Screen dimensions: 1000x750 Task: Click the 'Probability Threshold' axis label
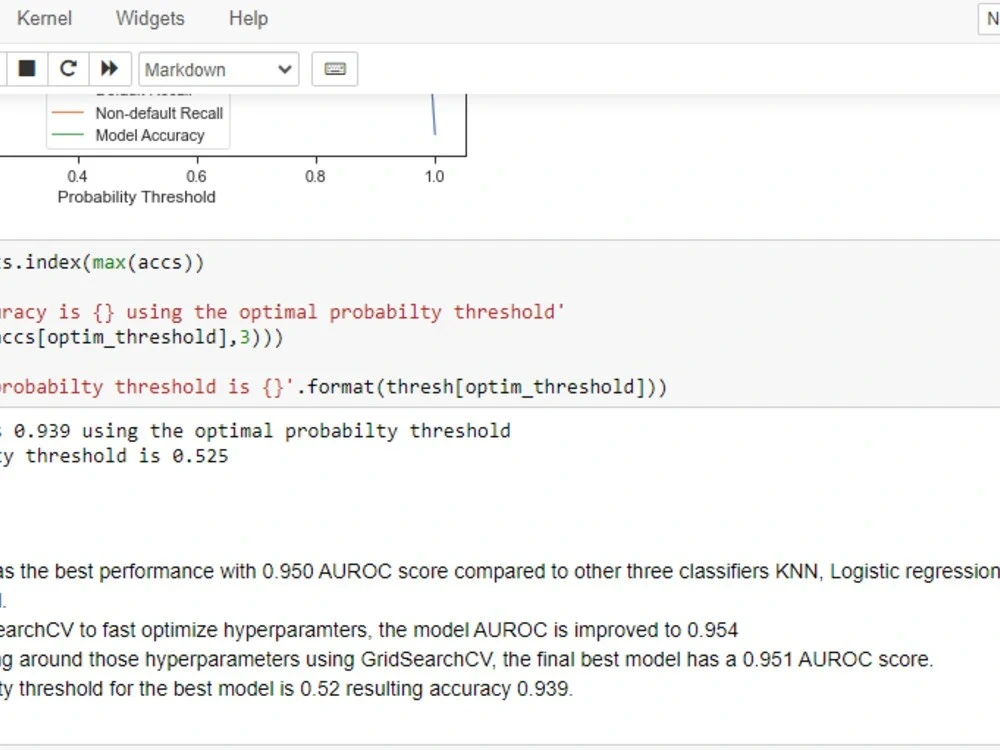coord(136,197)
